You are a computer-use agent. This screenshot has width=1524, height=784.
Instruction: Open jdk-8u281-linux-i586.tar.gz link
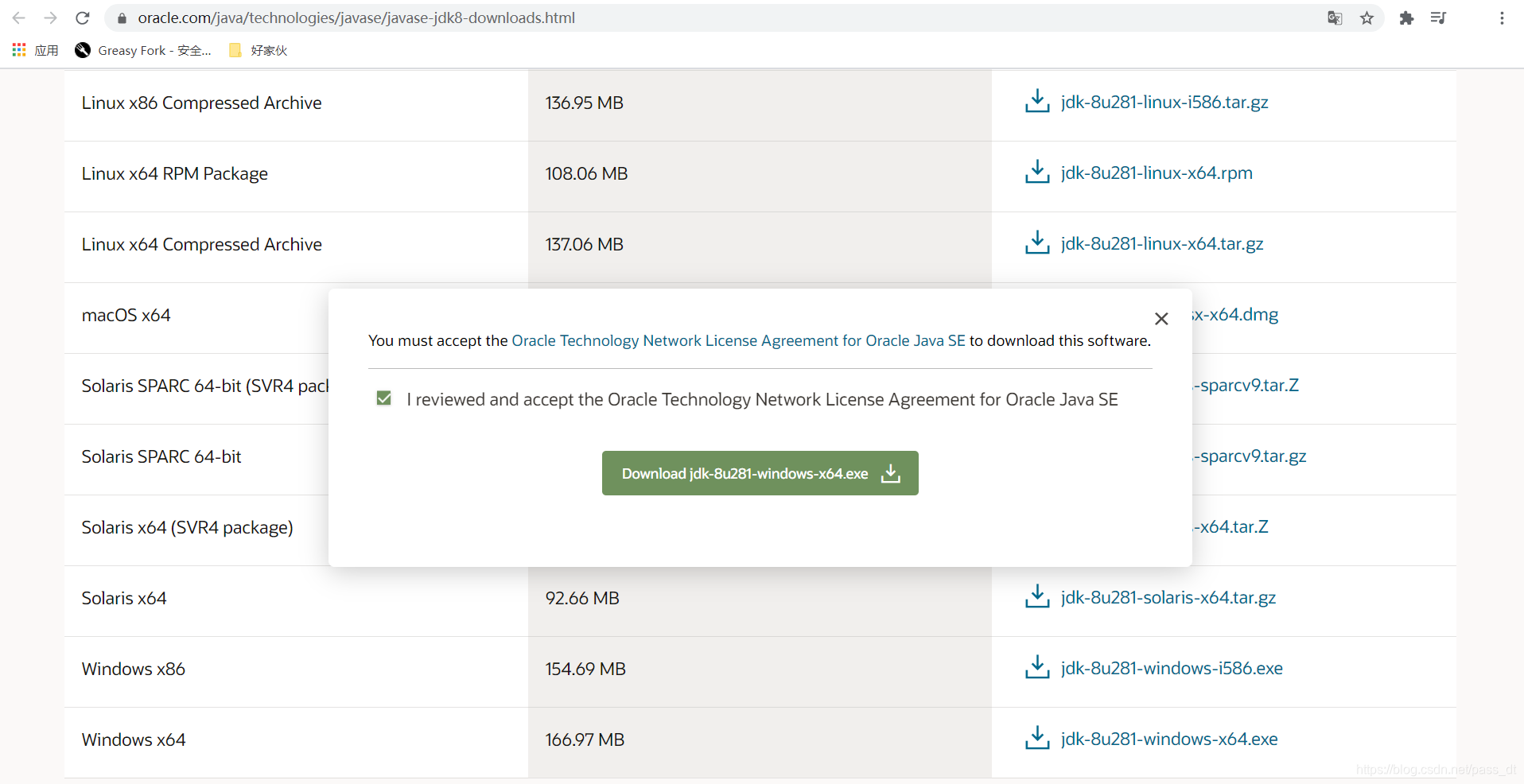click(1164, 102)
